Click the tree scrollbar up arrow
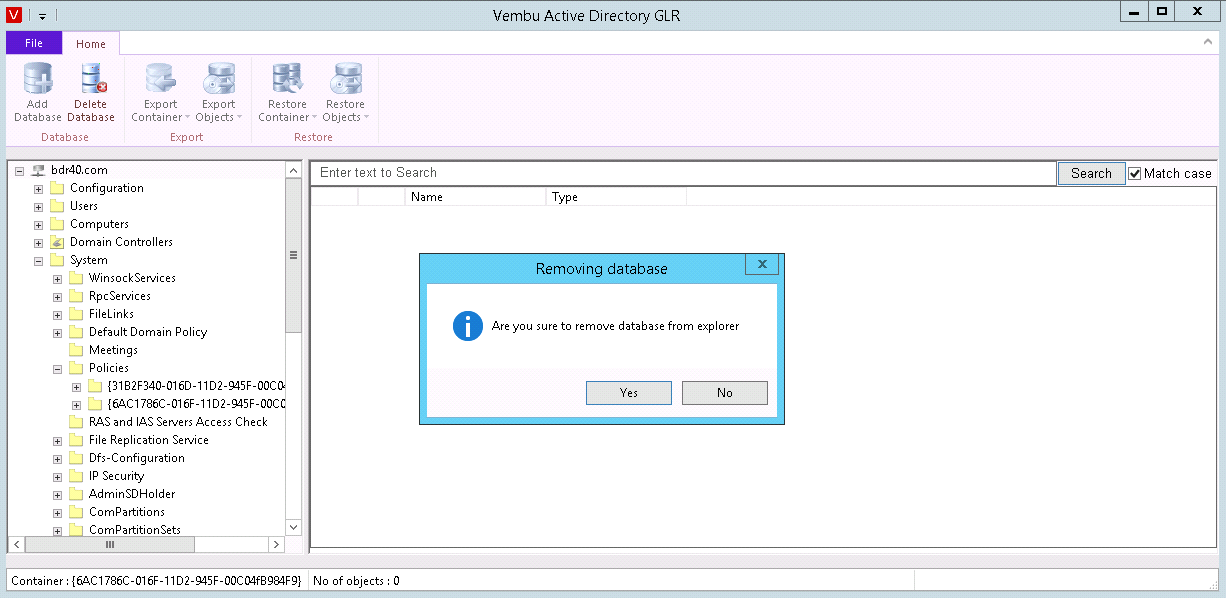Viewport: 1226px width, 598px height. (x=293, y=171)
